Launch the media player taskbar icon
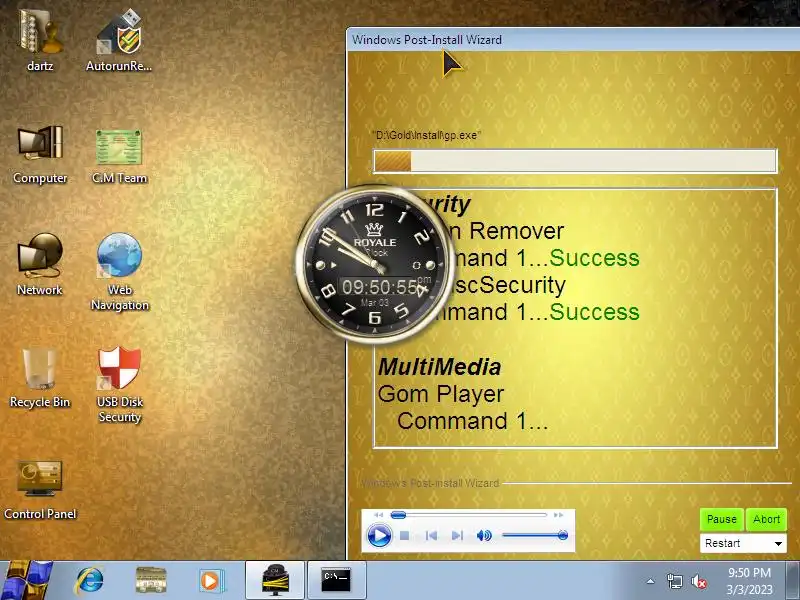 click(x=210, y=581)
